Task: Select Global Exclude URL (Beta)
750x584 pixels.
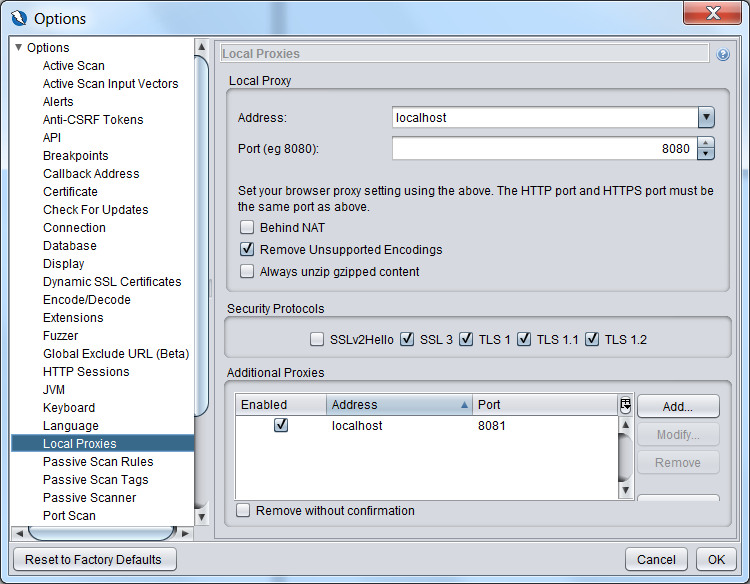Action: tap(116, 354)
